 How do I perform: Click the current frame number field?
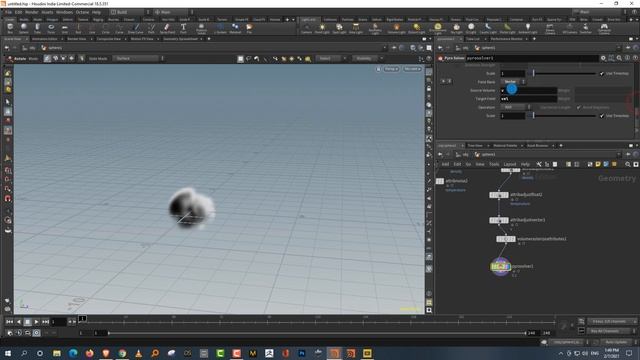point(58,322)
